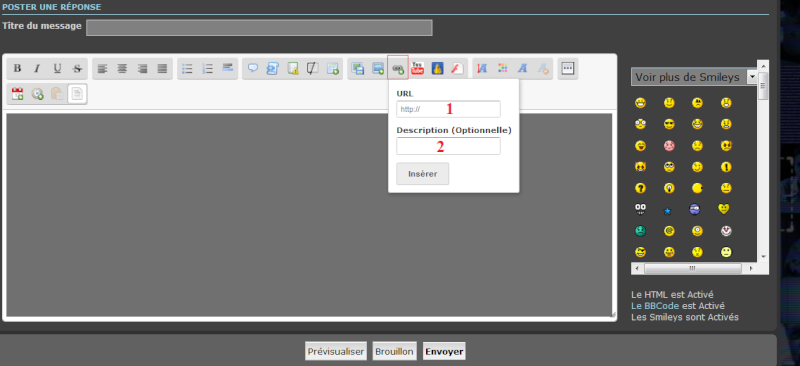Click the URL input field

click(x=448, y=109)
